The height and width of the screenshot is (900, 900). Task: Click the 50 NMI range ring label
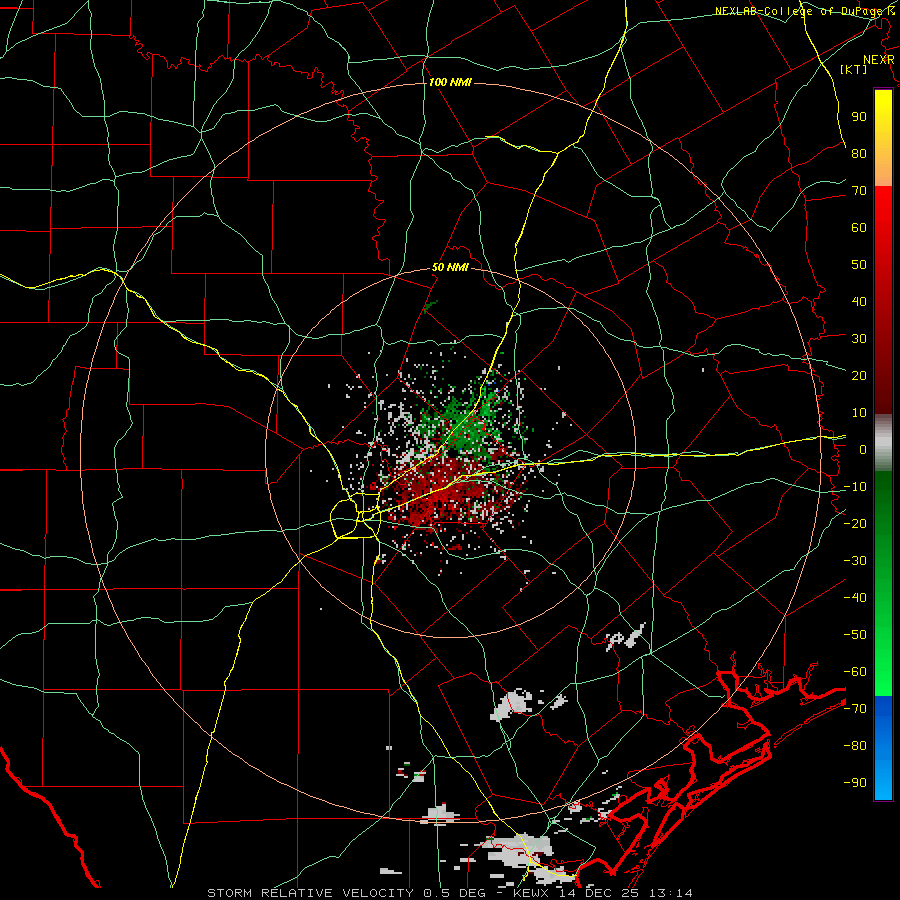coord(450,267)
